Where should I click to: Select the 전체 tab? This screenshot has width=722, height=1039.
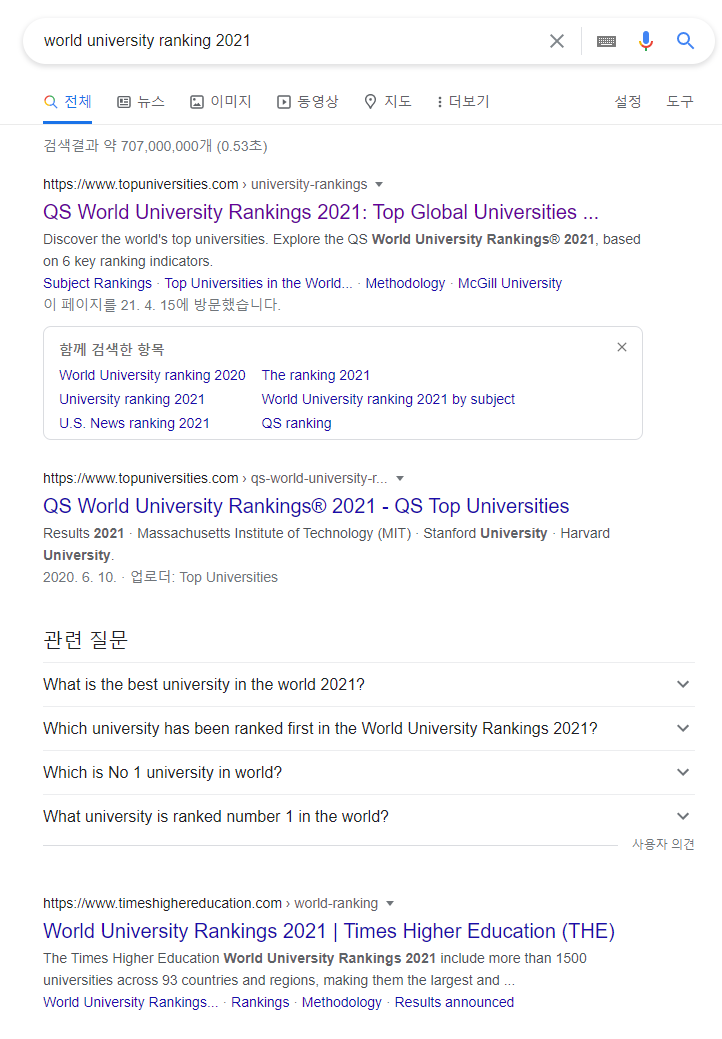pos(68,101)
